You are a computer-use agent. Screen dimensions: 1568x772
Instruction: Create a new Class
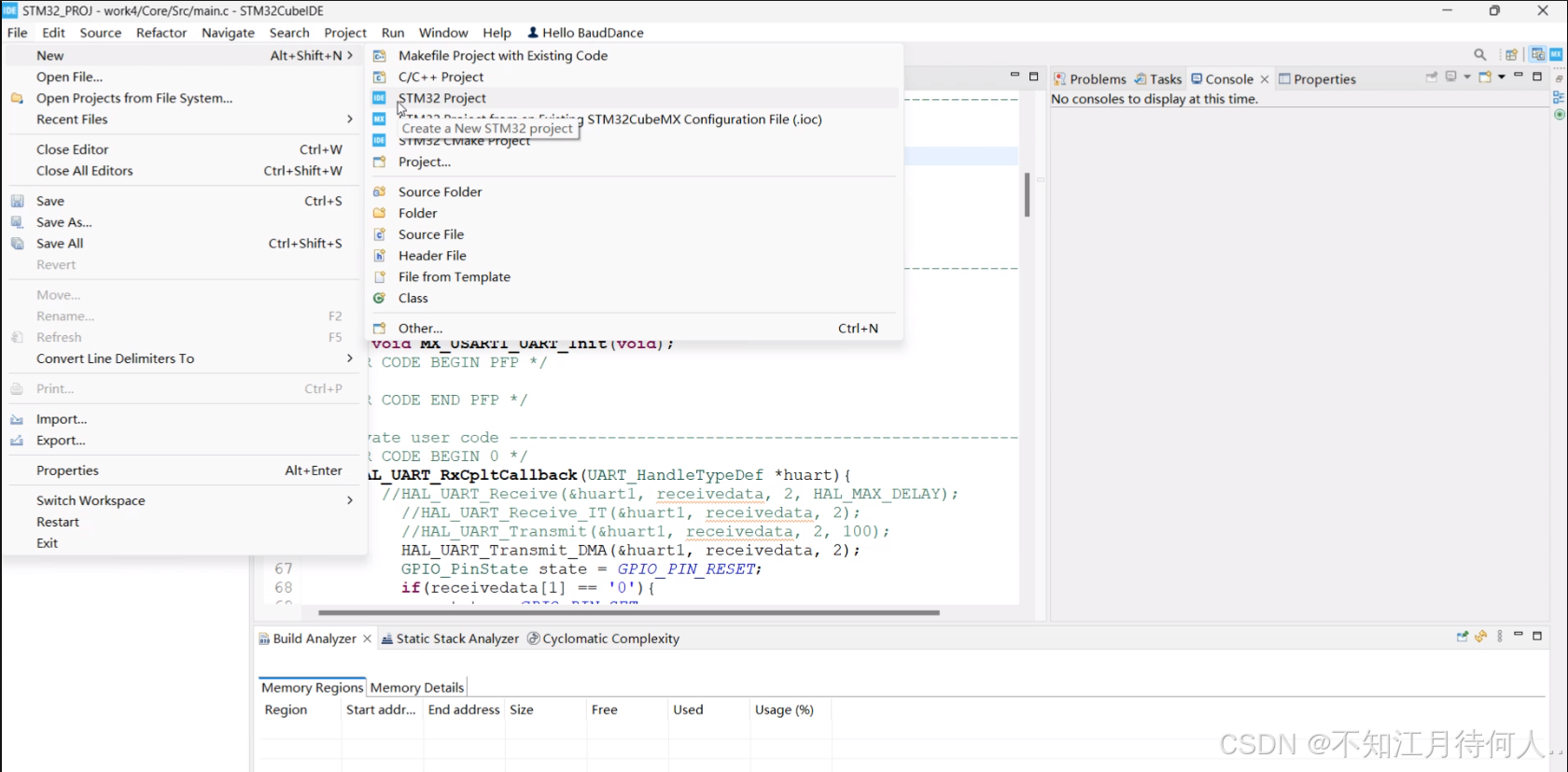(633, 299)
